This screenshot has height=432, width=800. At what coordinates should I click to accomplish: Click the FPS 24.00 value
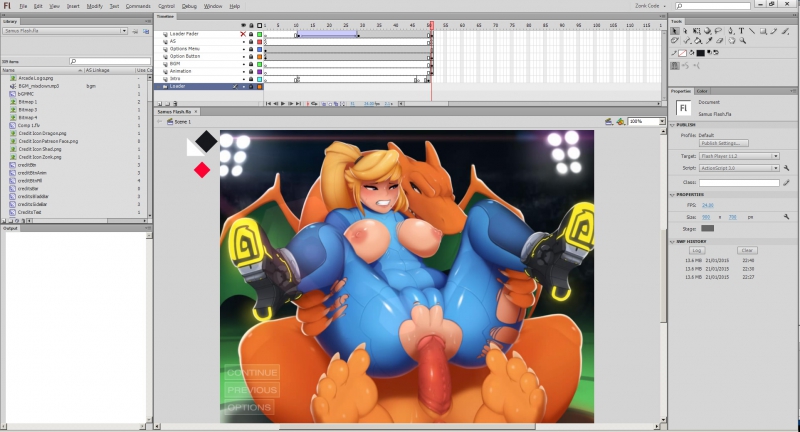[708, 205]
